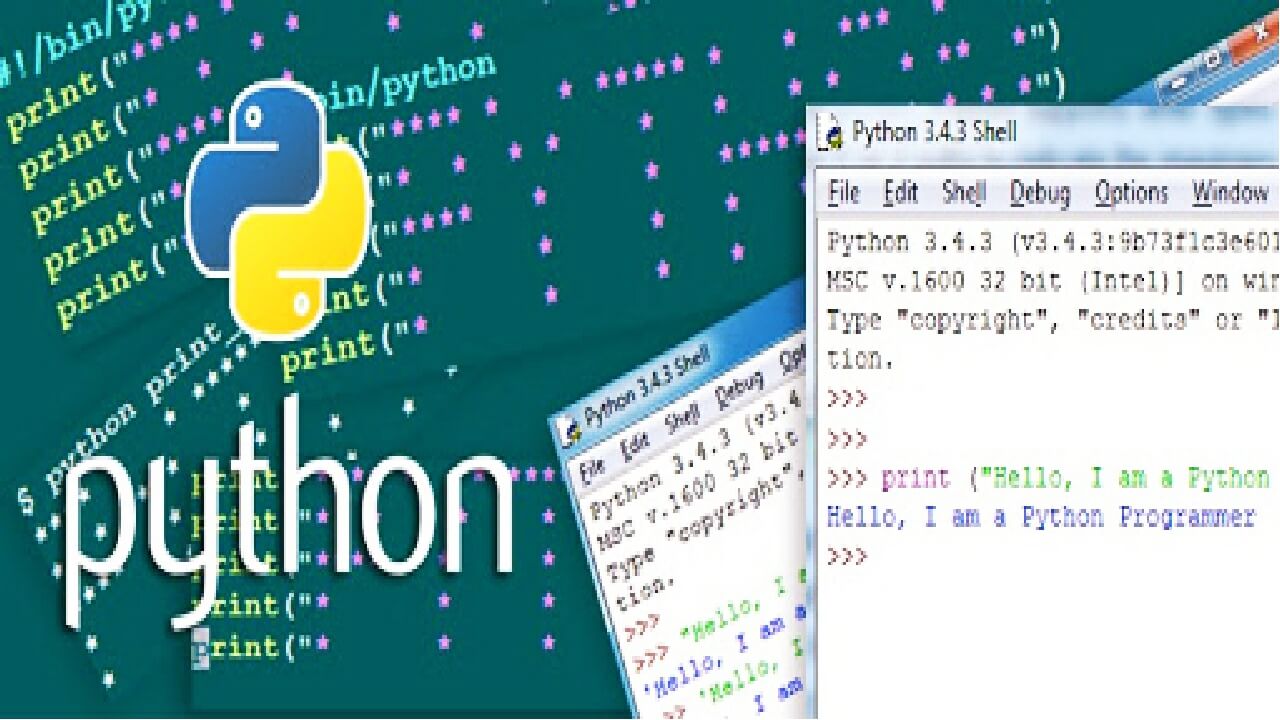Click the print statement line in shell
This screenshot has width=1280, height=720.
1050,478
